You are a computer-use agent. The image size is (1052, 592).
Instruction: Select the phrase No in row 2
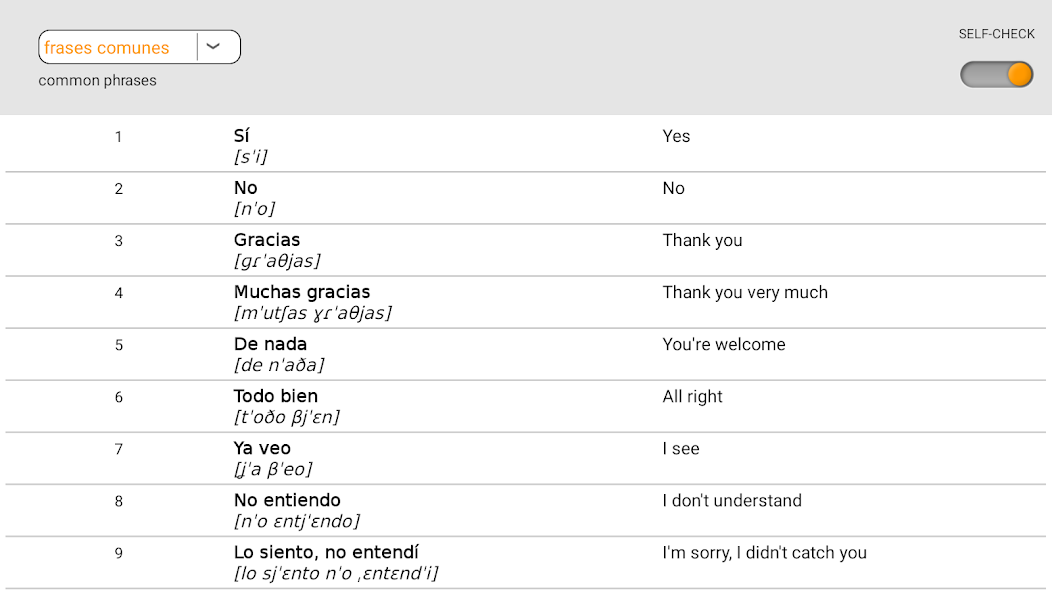[x=246, y=188]
